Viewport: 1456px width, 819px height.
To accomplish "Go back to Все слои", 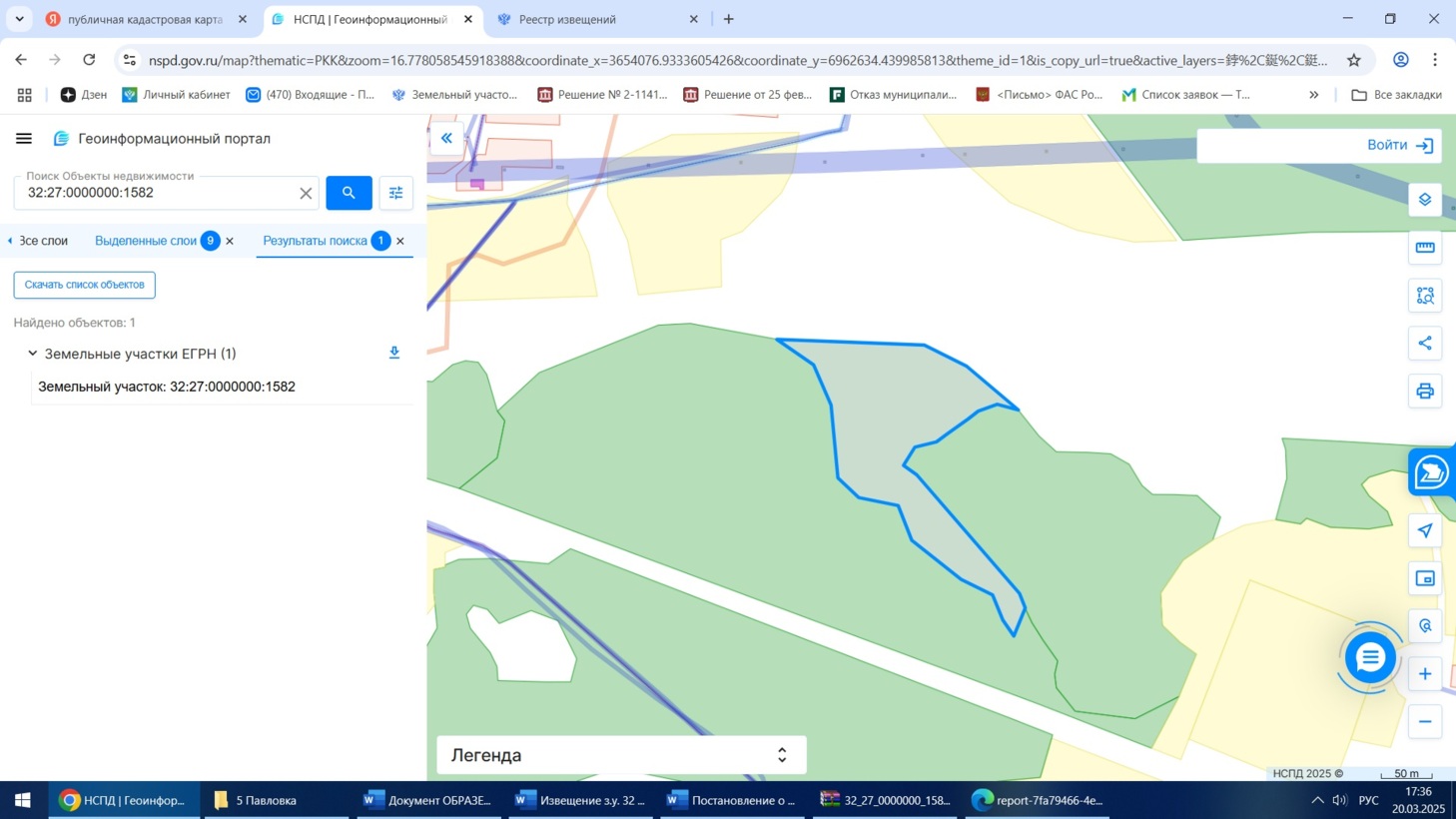I will point(38,241).
